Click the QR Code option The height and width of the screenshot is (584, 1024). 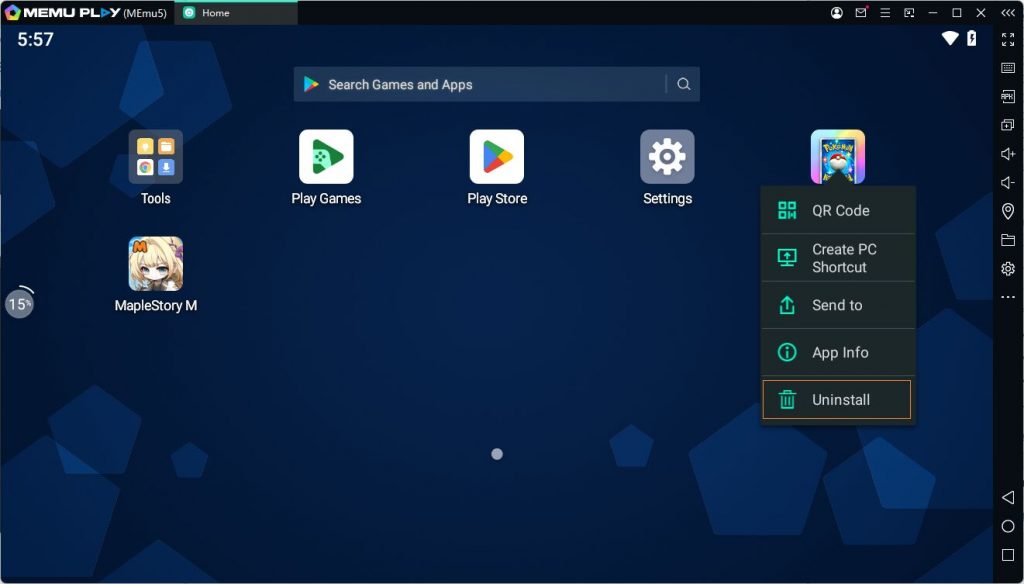coord(838,211)
